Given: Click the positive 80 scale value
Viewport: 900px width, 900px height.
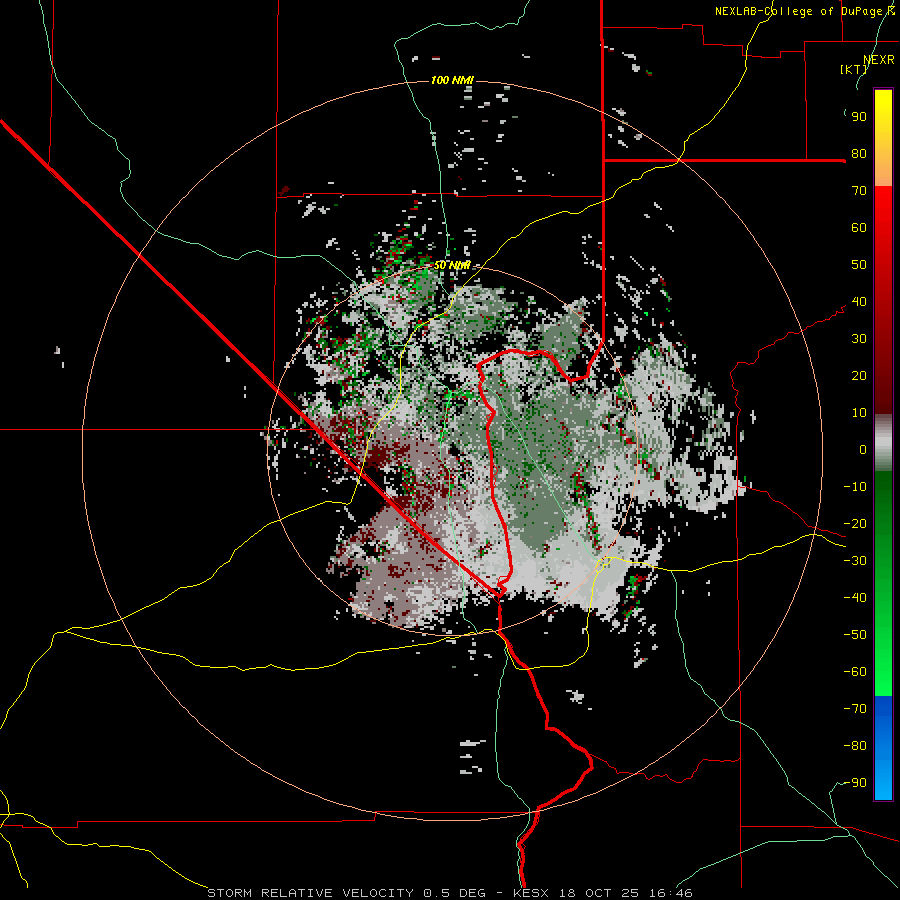Looking at the screenshot, I should point(859,154).
